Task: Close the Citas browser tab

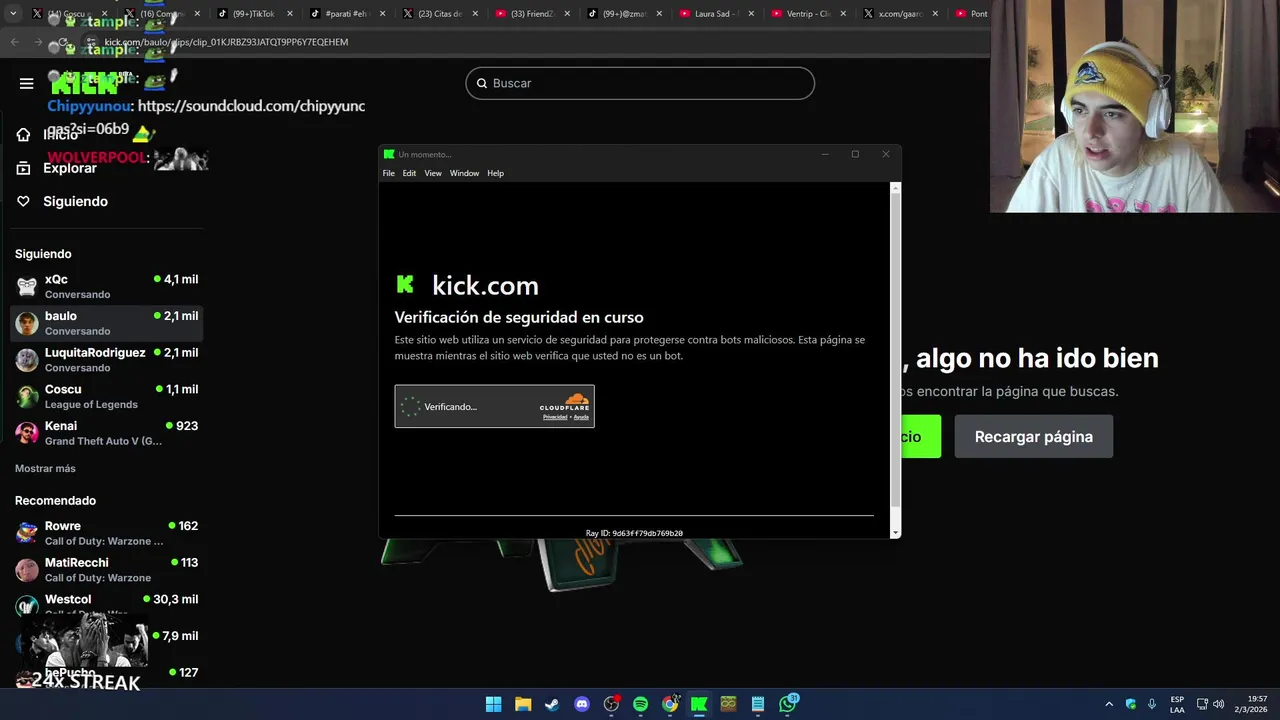Action: pyautogui.click(x=473, y=14)
